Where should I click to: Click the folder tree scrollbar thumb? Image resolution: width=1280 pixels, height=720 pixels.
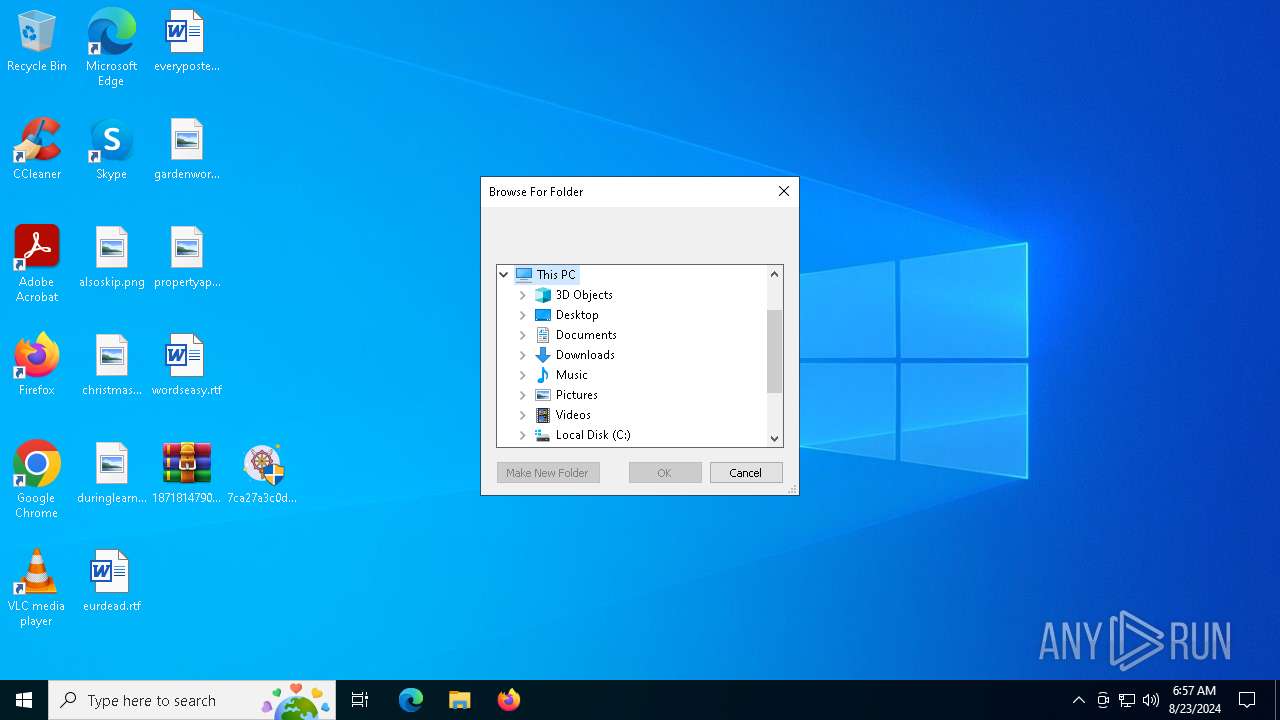click(x=774, y=351)
